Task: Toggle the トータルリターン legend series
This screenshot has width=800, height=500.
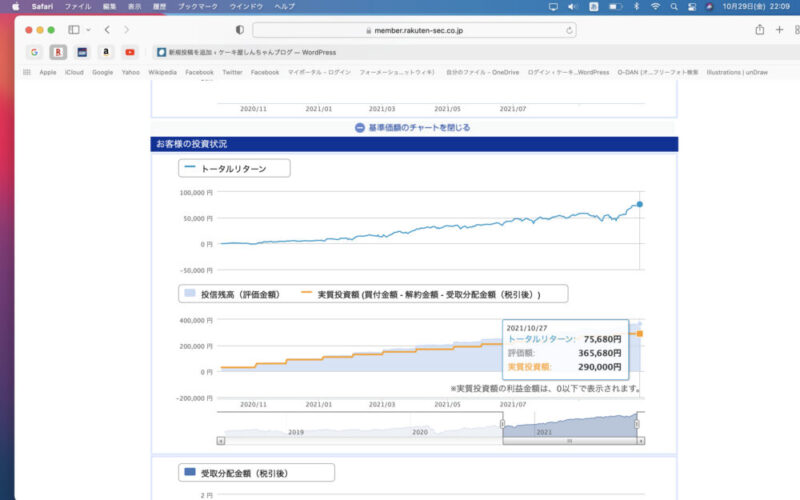Action: (x=234, y=168)
